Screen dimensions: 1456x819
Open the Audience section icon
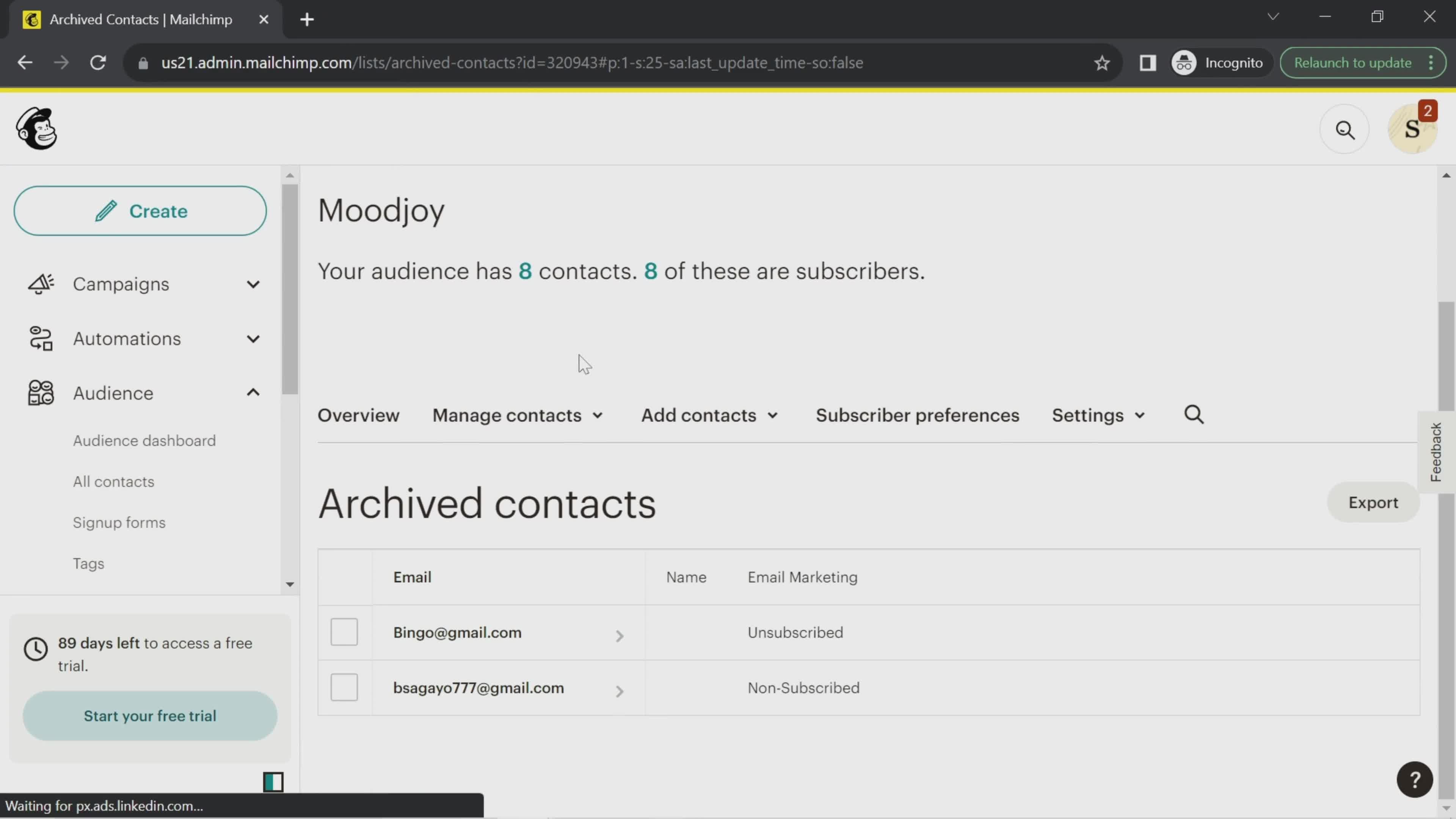pyautogui.click(x=39, y=392)
